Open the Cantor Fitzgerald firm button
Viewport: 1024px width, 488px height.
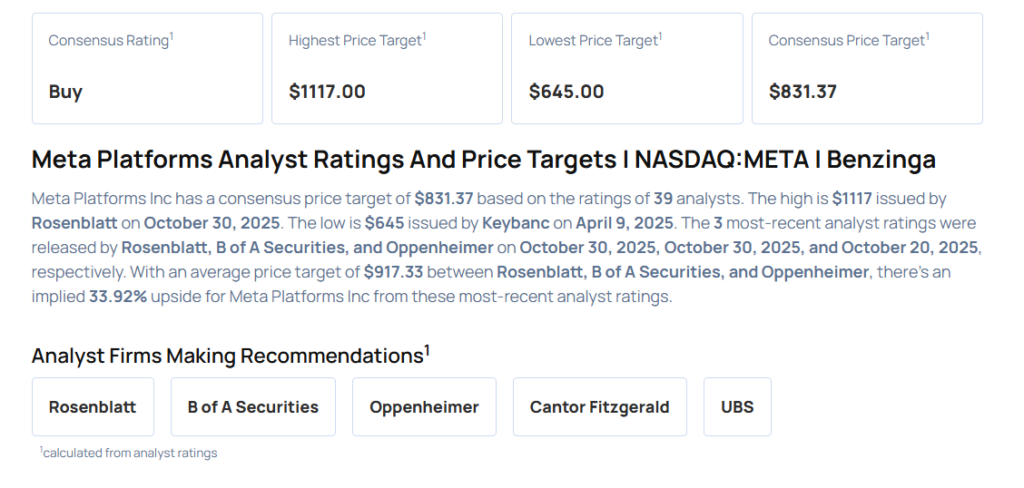pos(599,407)
